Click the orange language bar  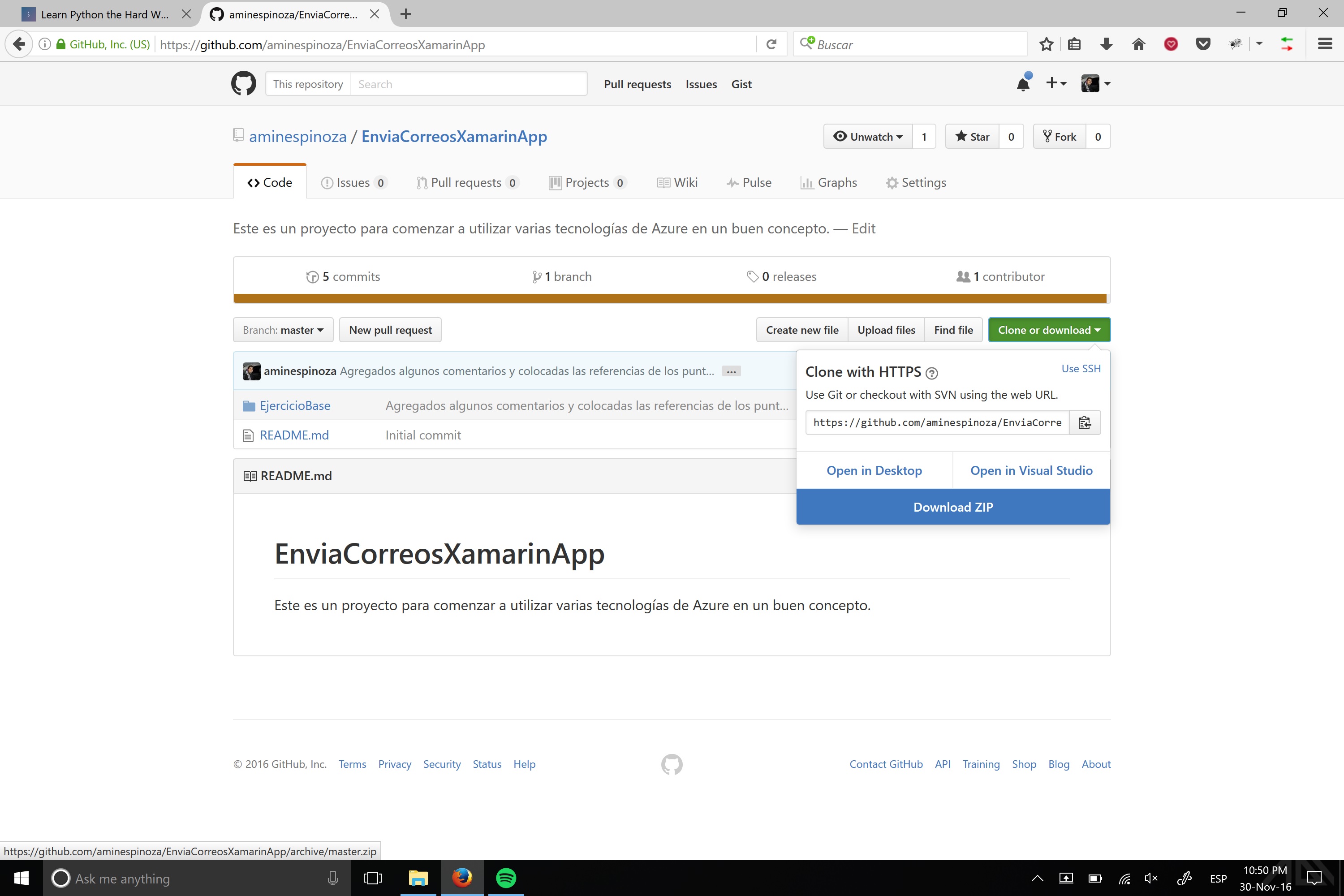[x=670, y=298]
